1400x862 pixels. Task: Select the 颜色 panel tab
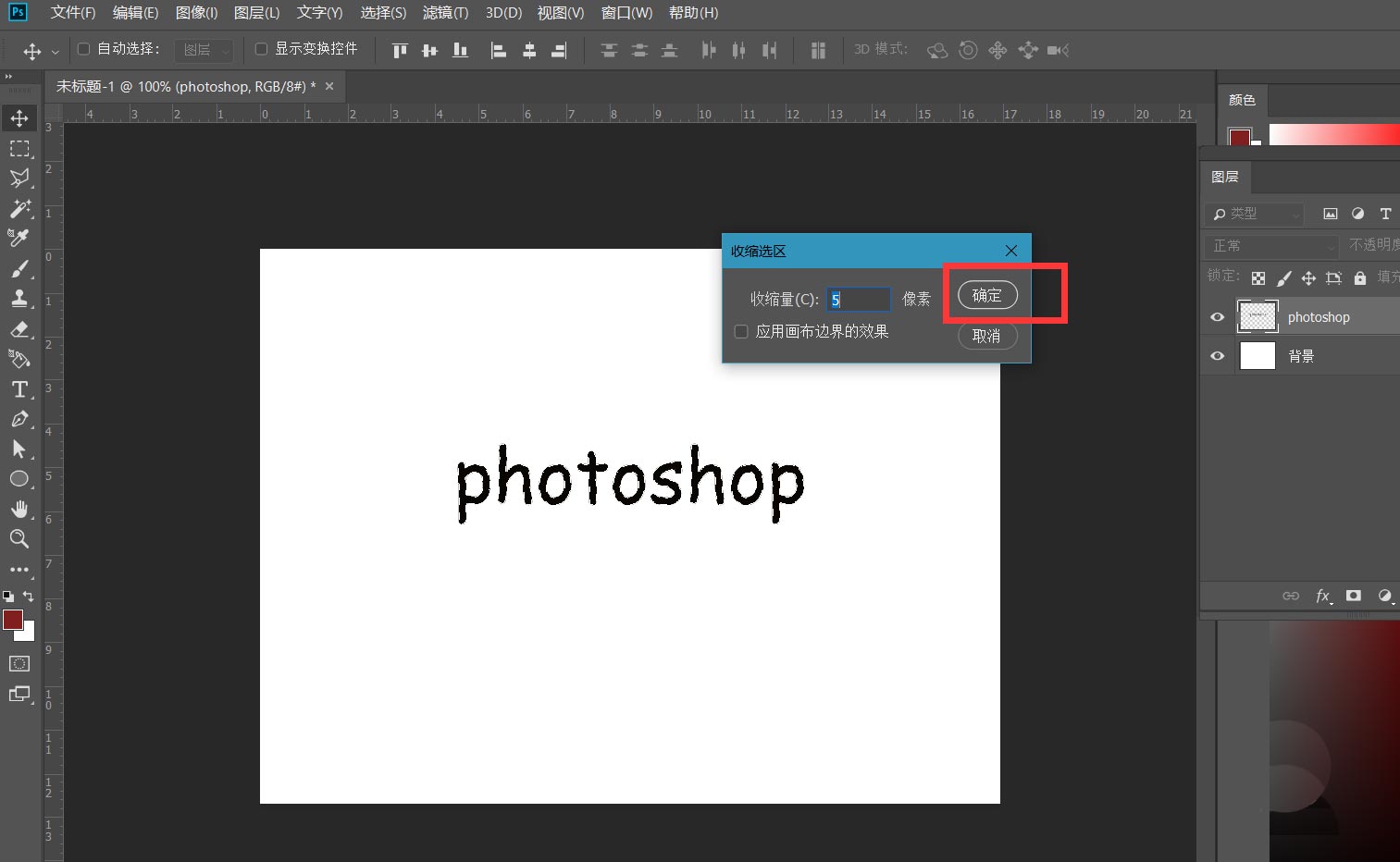click(1242, 100)
